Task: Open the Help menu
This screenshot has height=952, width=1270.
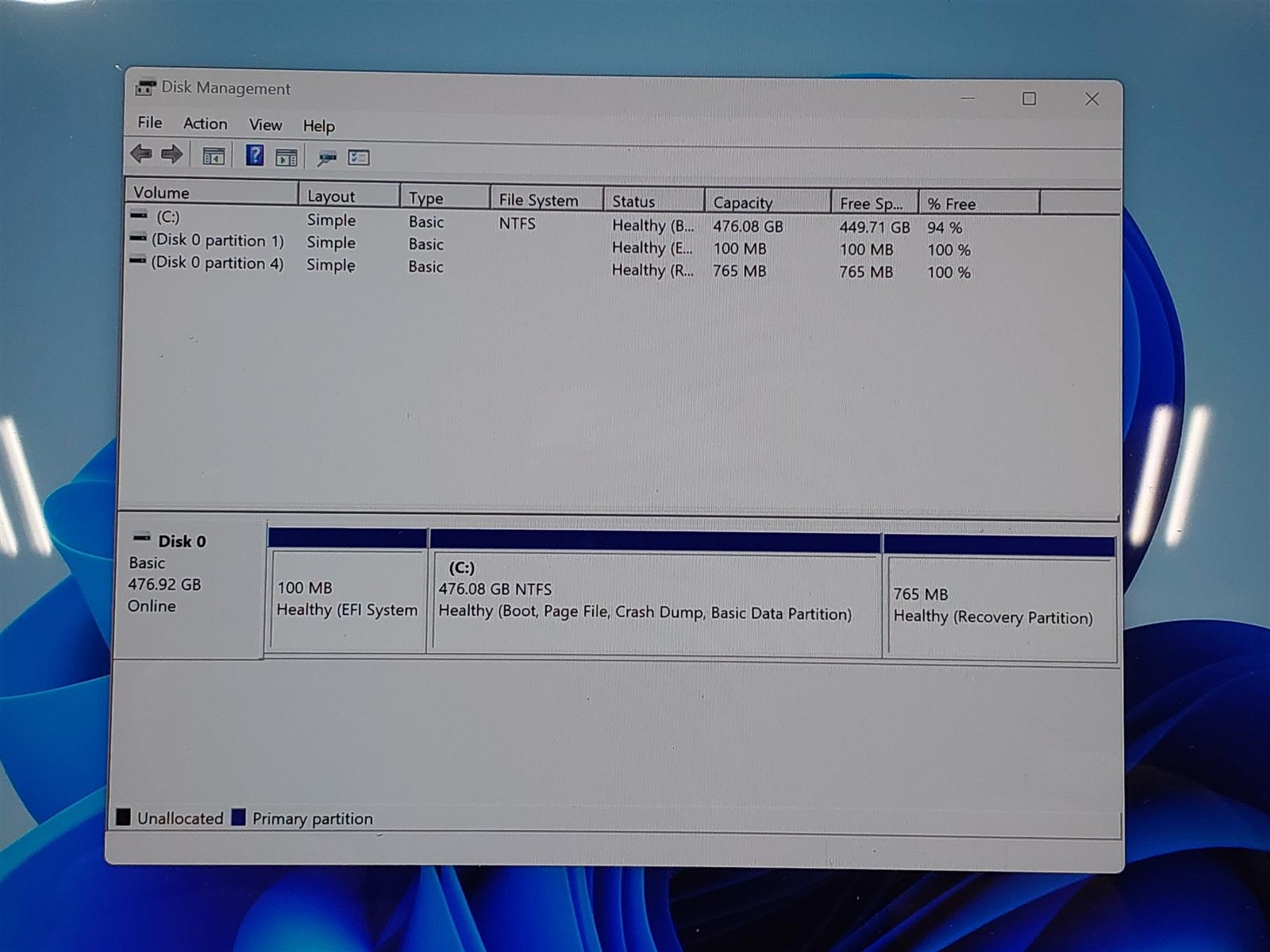Action: click(318, 126)
